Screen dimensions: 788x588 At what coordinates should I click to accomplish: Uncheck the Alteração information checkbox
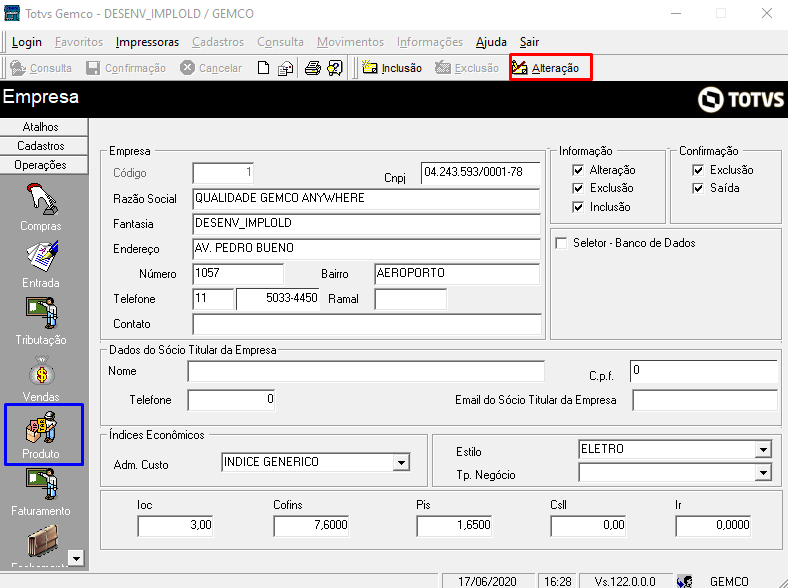(x=578, y=171)
